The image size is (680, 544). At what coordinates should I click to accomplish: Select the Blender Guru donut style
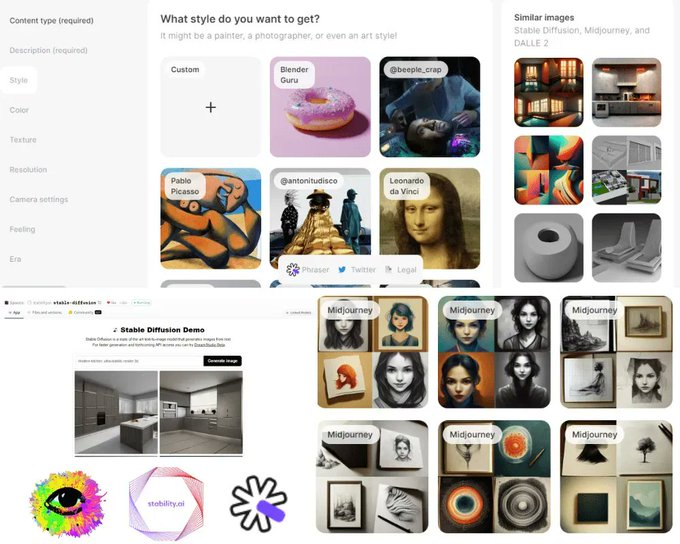(320, 107)
